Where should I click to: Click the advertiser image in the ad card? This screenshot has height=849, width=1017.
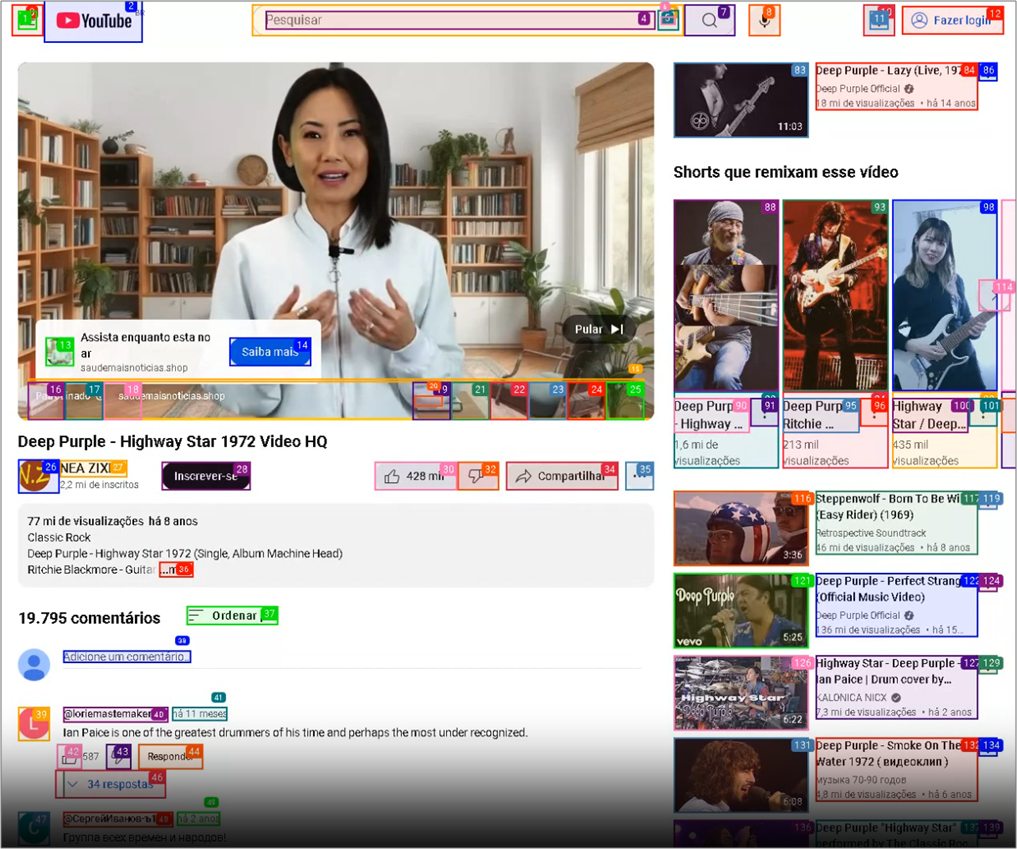[x=59, y=352]
